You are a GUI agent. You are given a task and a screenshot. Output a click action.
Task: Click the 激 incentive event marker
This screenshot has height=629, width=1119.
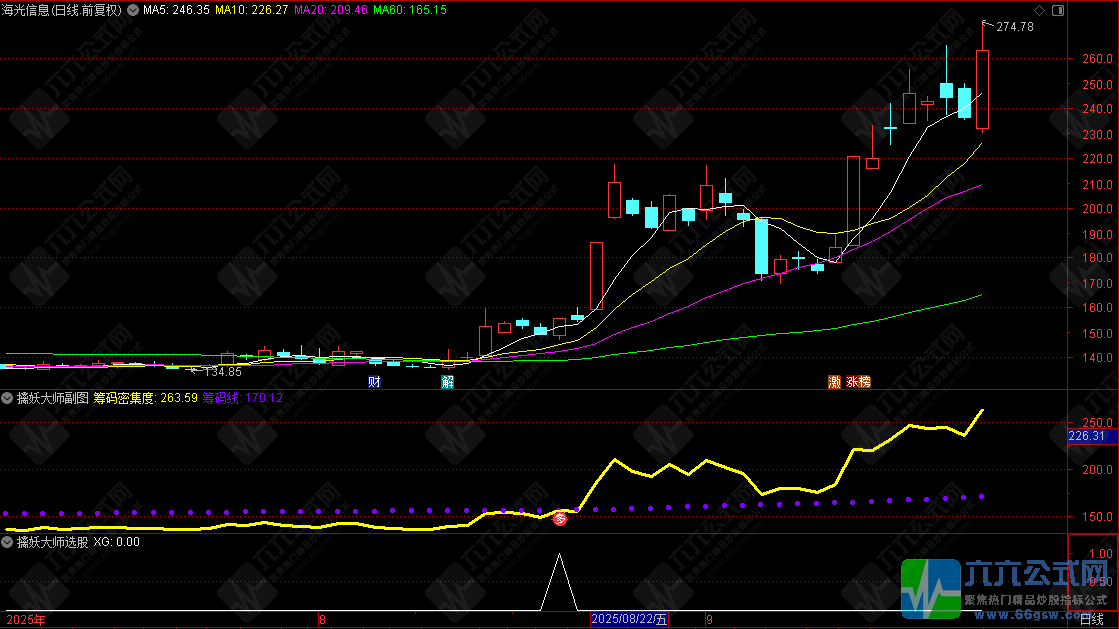[x=834, y=382]
